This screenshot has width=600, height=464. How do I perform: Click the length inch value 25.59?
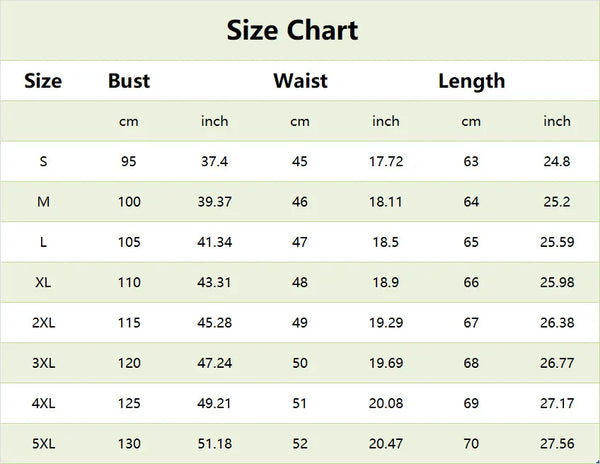coord(557,242)
